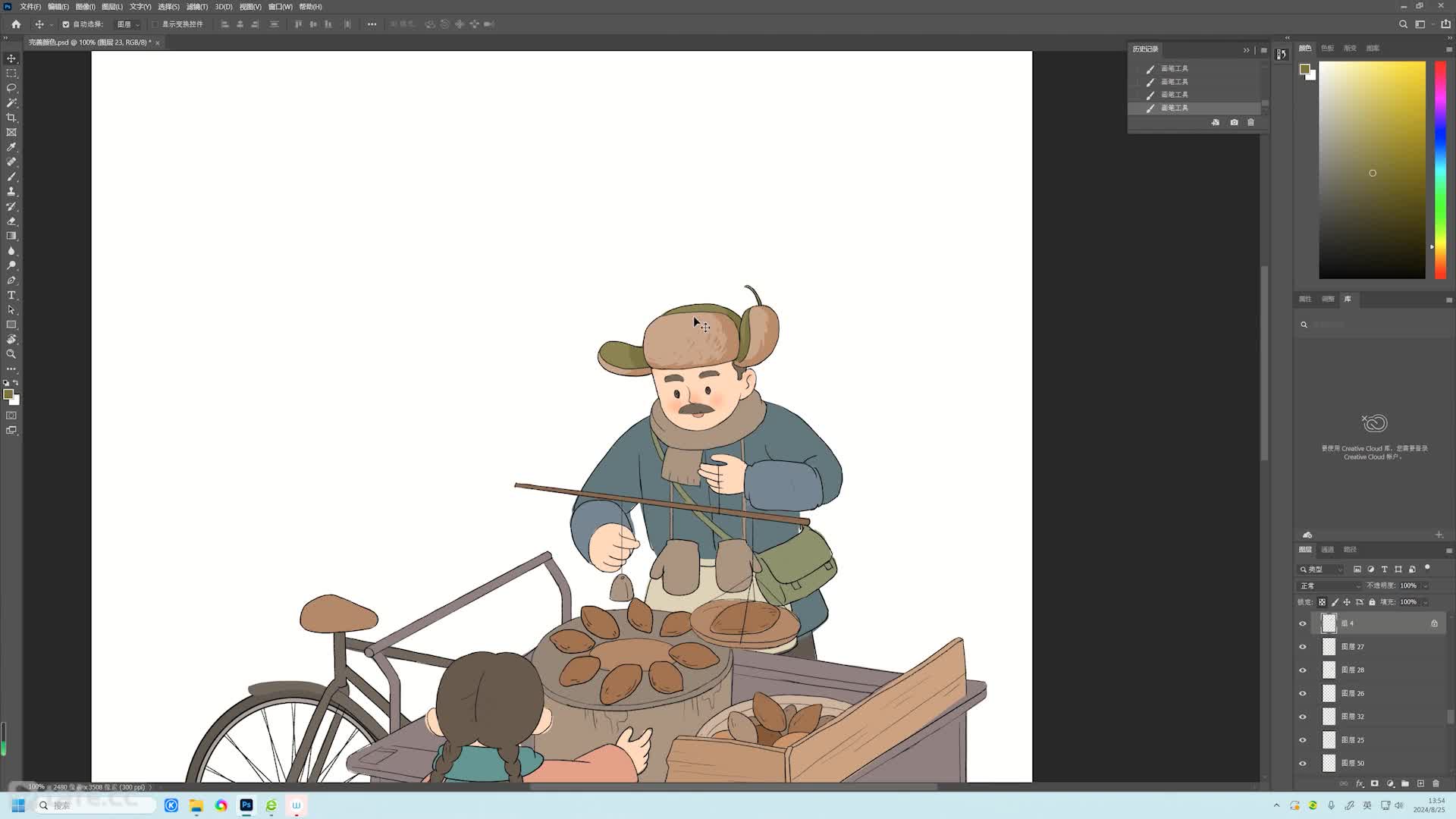Select the Crop tool

(11, 118)
